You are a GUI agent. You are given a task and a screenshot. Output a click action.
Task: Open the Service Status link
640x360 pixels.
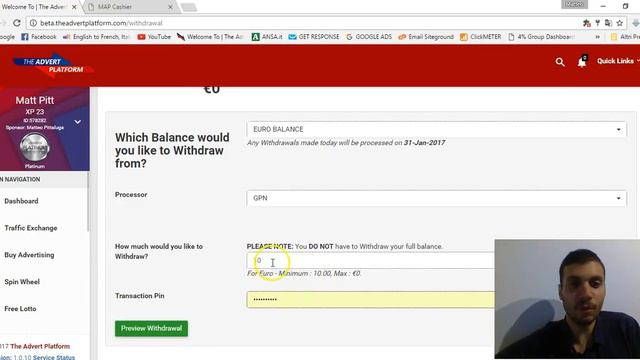pyautogui.click(x=54, y=357)
